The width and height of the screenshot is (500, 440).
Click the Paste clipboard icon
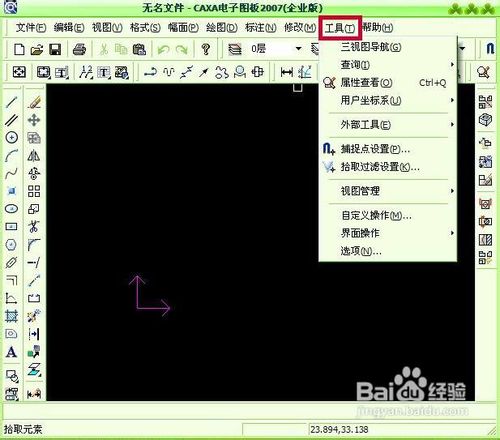click(x=139, y=49)
